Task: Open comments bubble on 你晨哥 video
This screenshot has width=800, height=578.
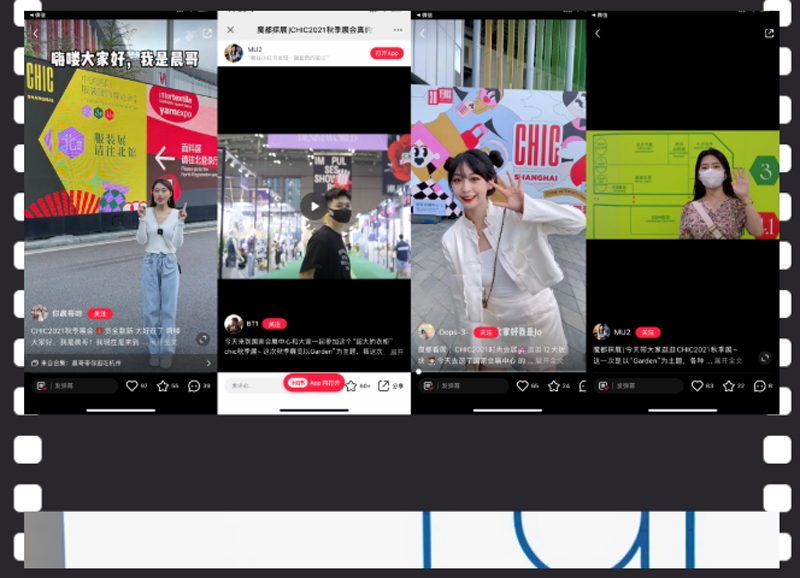Action: (x=194, y=386)
